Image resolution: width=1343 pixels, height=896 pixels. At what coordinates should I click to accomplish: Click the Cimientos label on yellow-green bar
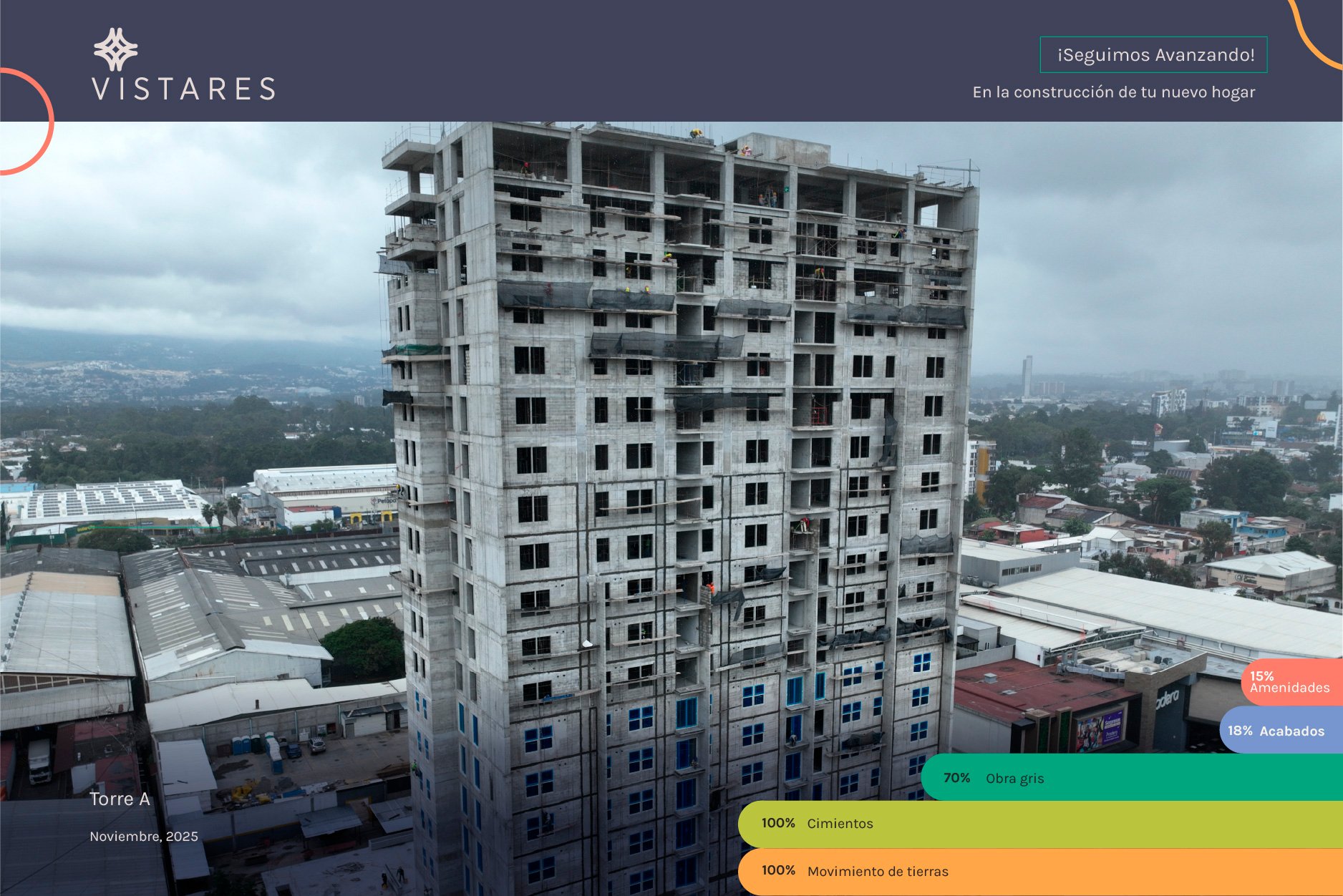[840, 824]
